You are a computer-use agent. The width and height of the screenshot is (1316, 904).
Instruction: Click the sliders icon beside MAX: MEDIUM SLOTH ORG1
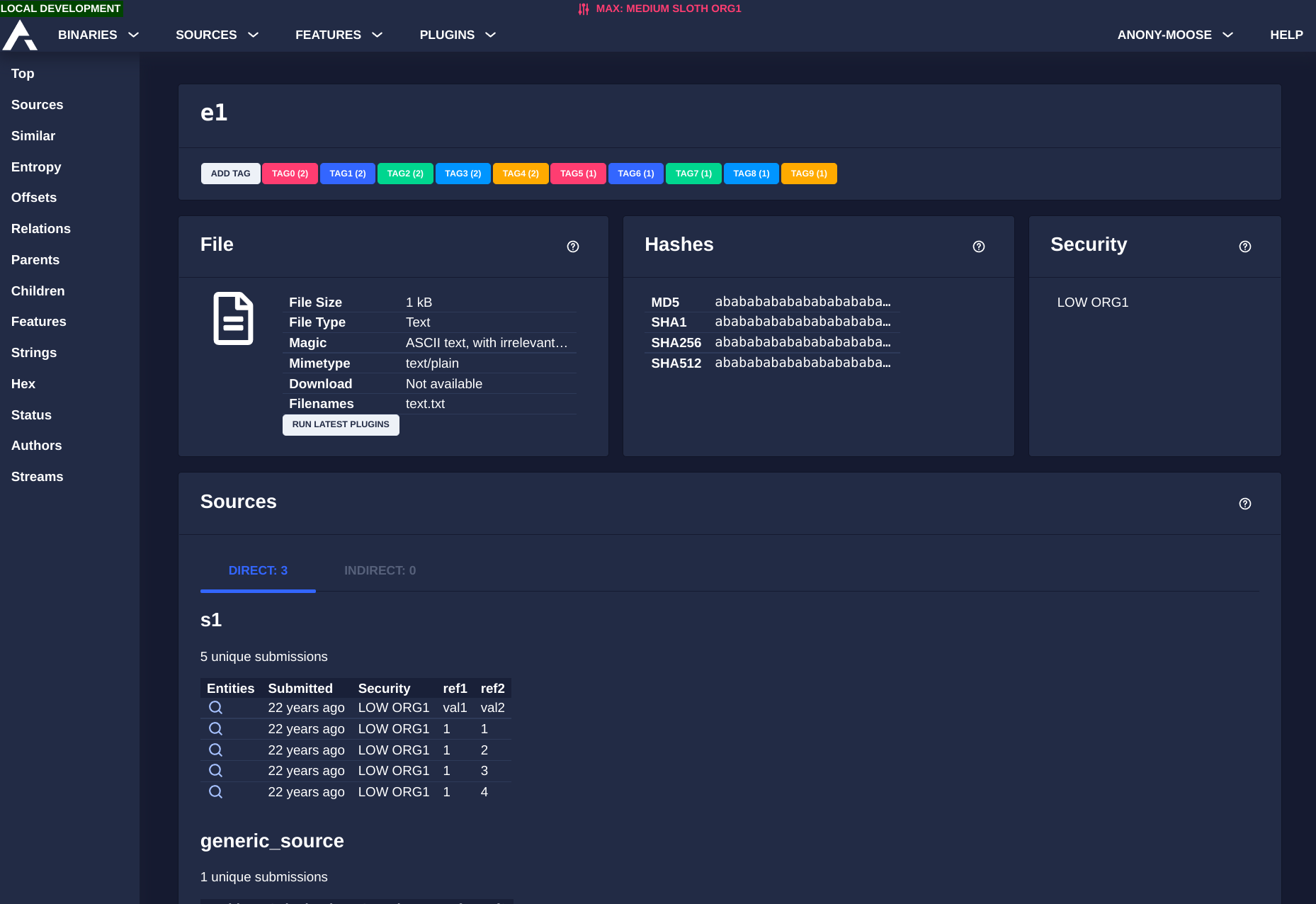(583, 9)
